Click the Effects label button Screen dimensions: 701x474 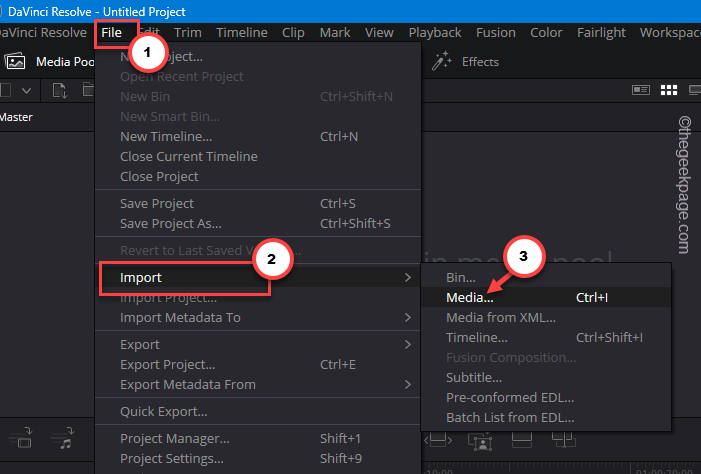pos(480,62)
